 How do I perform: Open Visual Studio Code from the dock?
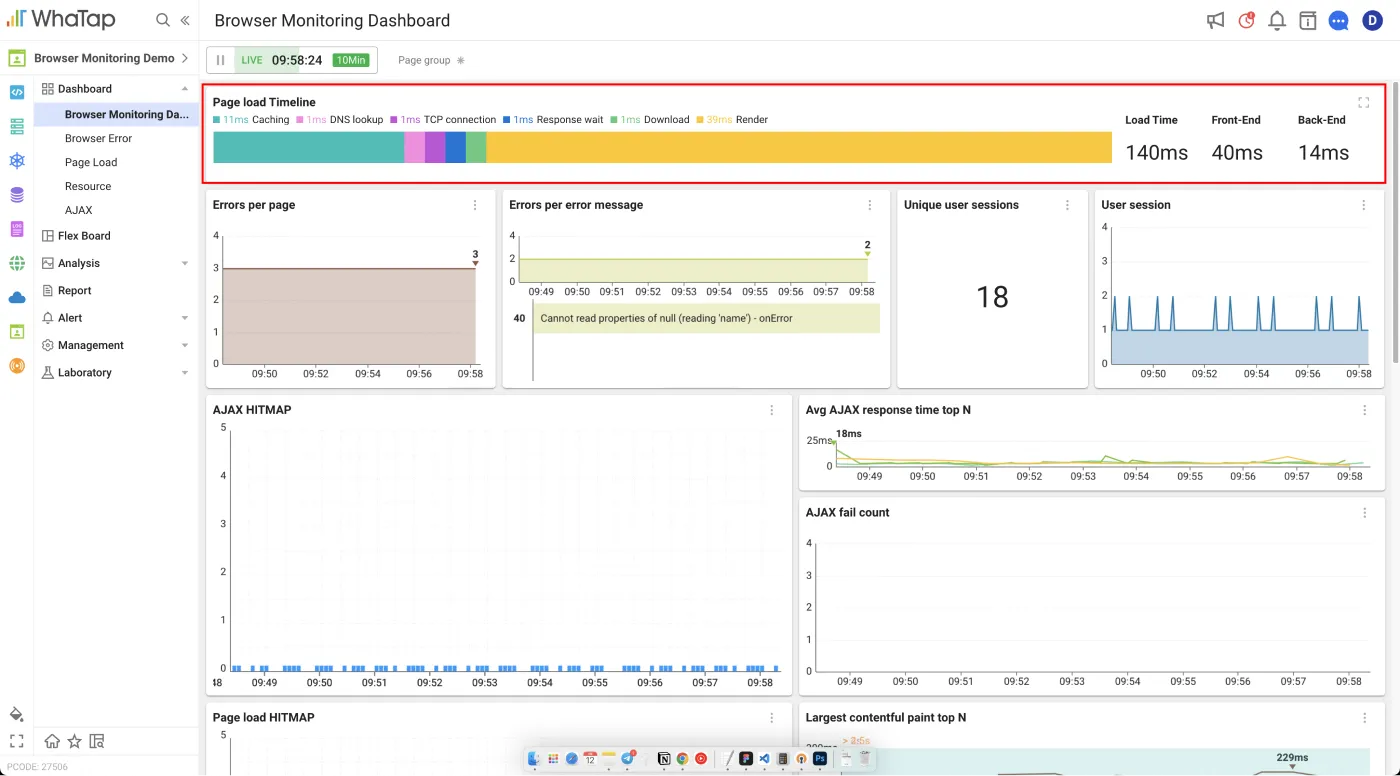[765, 759]
